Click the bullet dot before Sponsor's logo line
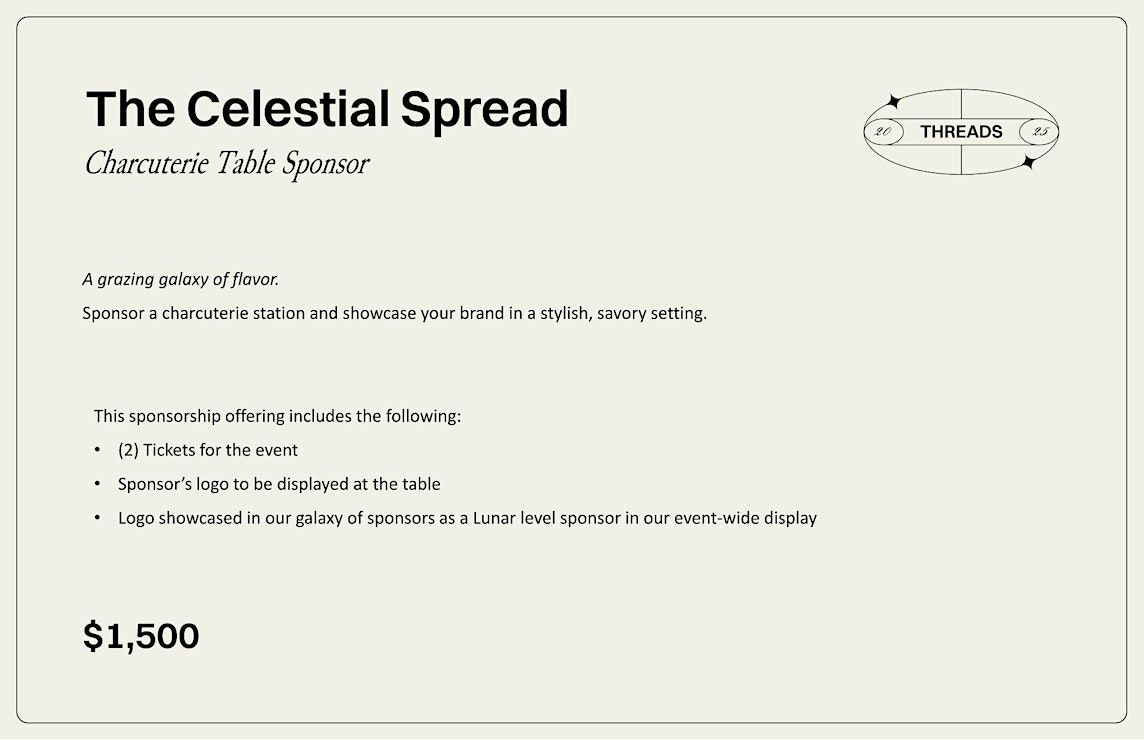The image size is (1144, 740). tap(97, 483)
